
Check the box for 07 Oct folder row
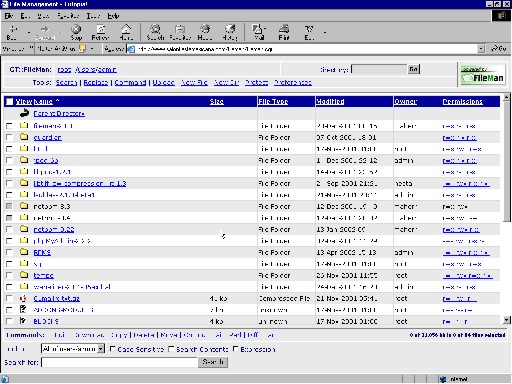9,137
